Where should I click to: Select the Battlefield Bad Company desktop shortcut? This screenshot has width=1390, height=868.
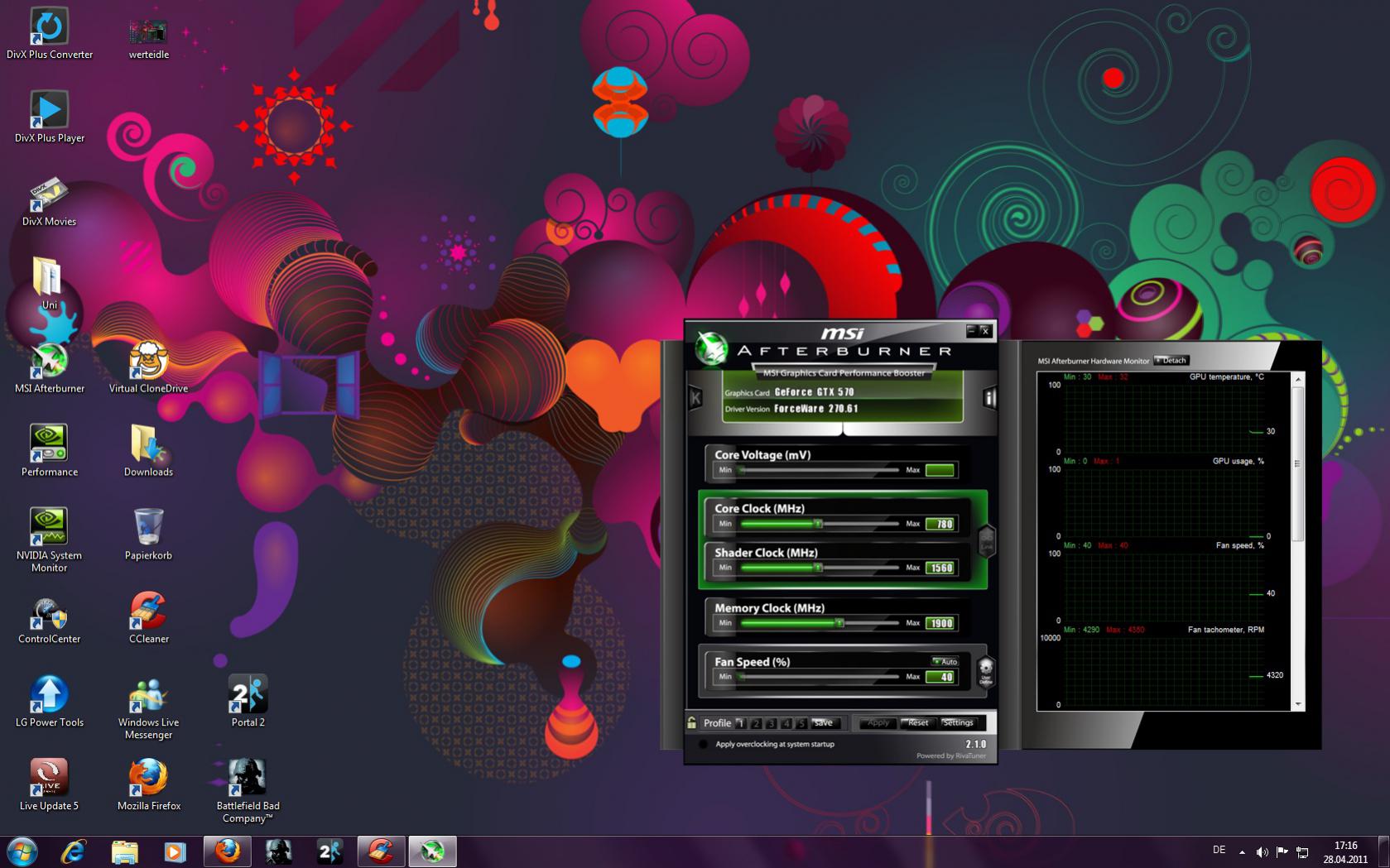point(248,792)
